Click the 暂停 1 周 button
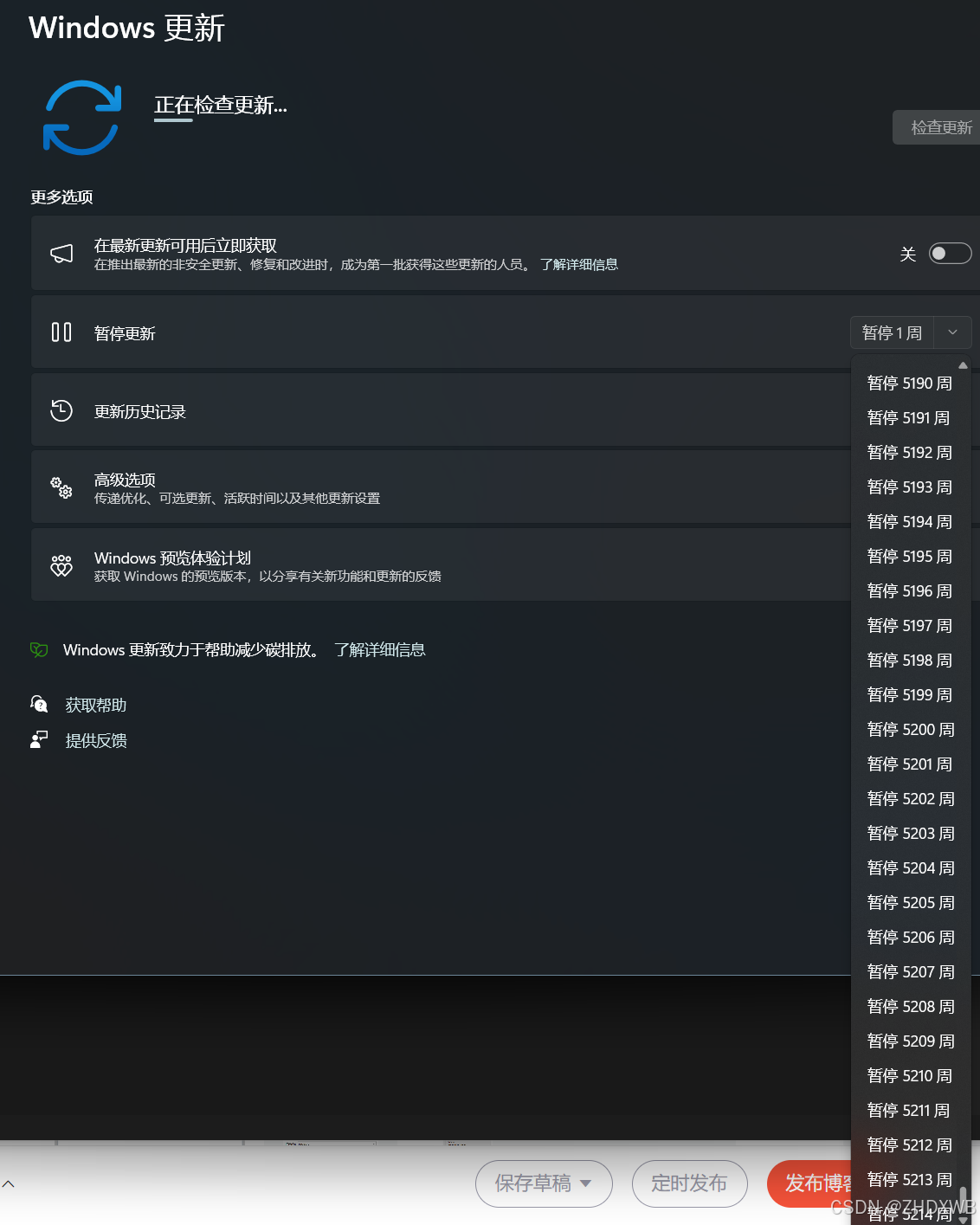 892,332
